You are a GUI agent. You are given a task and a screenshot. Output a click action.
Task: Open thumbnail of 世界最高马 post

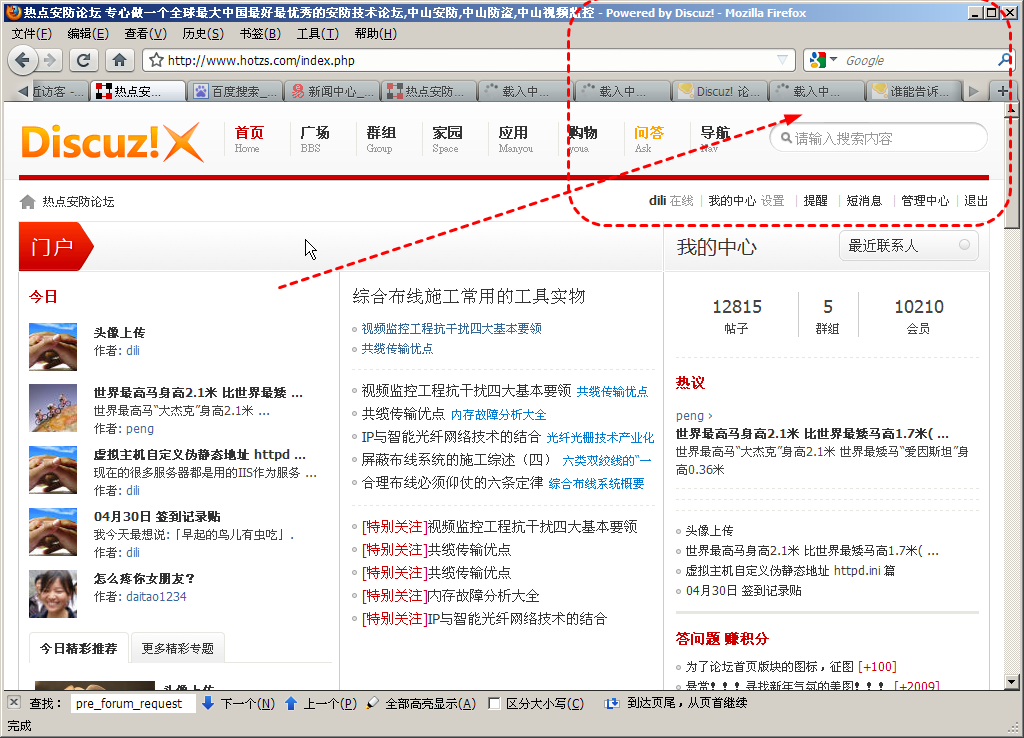[x=53, y=408]
